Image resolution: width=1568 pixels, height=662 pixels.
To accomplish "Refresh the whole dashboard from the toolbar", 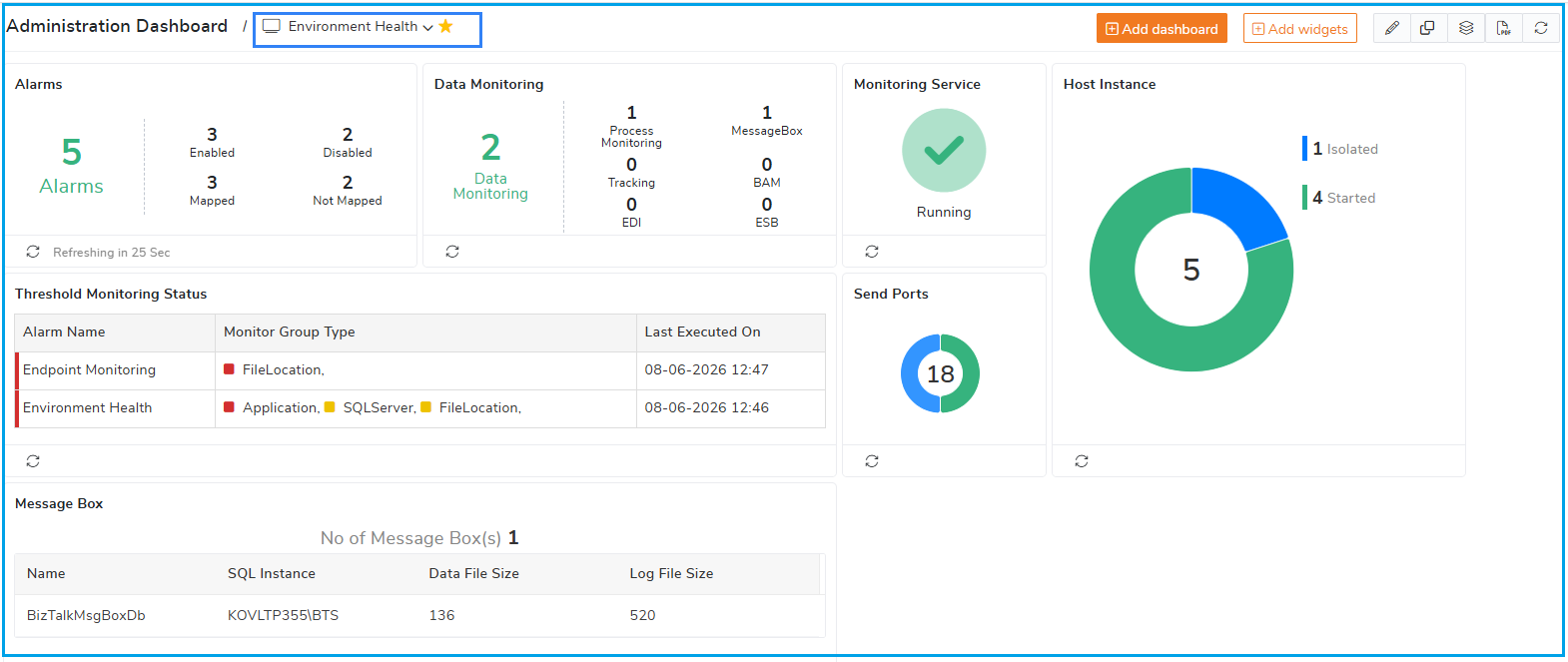I will pos(1541,28).
